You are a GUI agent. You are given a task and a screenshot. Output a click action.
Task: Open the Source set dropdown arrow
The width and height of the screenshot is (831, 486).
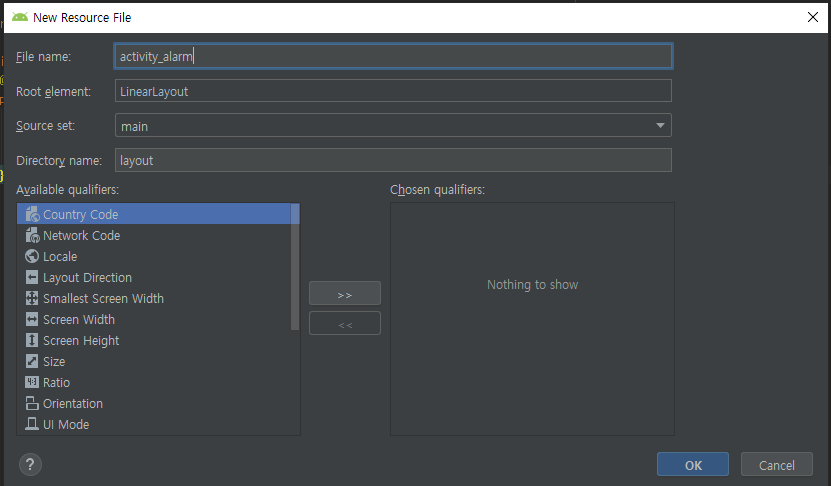[660, 126]
